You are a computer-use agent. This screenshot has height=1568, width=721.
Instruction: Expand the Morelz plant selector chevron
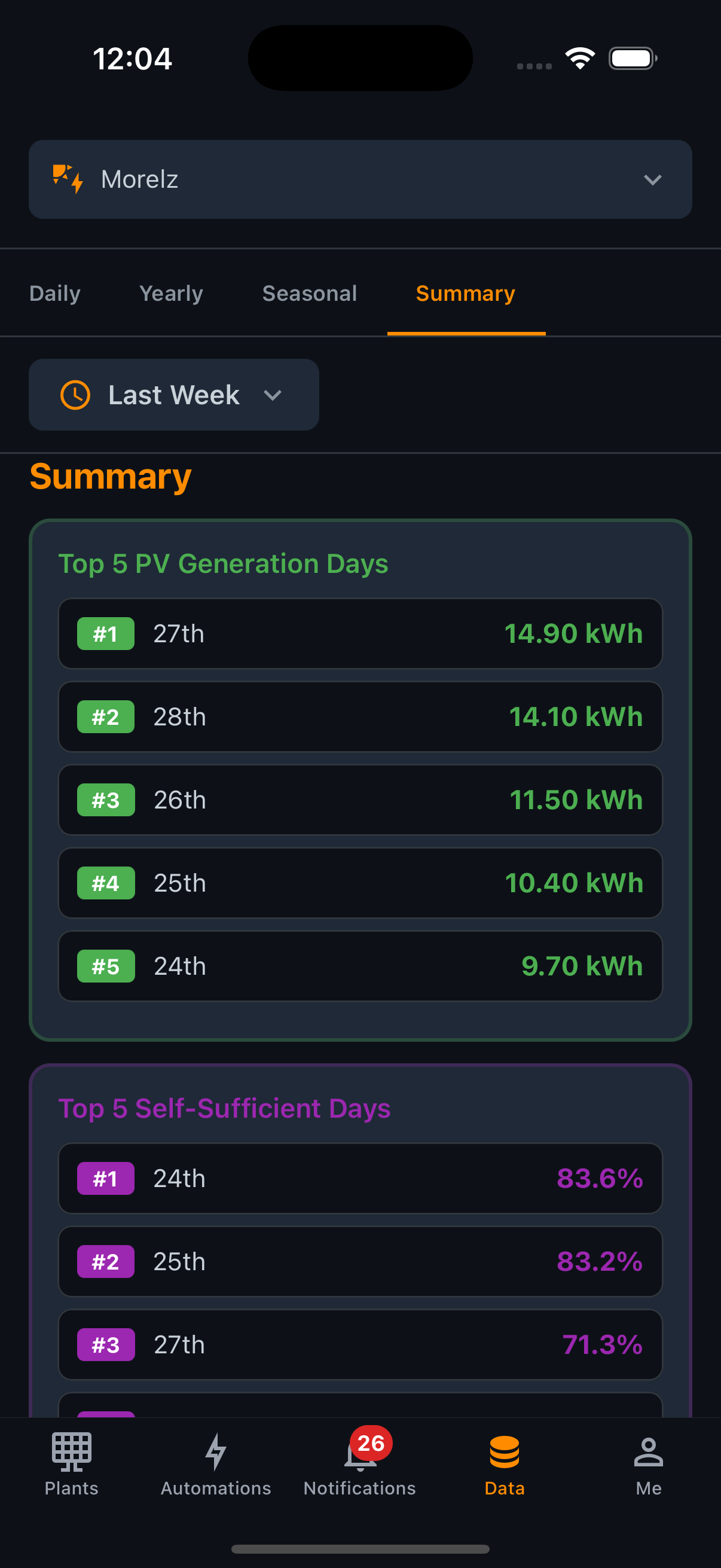pyautogui.click(x=652, y=179)
